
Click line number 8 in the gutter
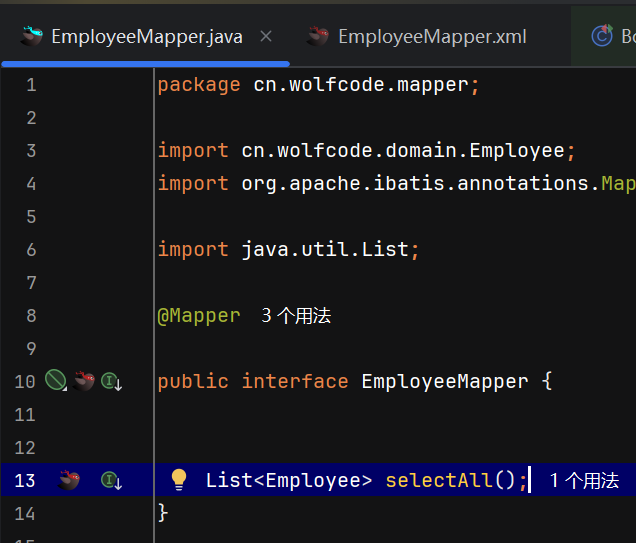point(31,316)
